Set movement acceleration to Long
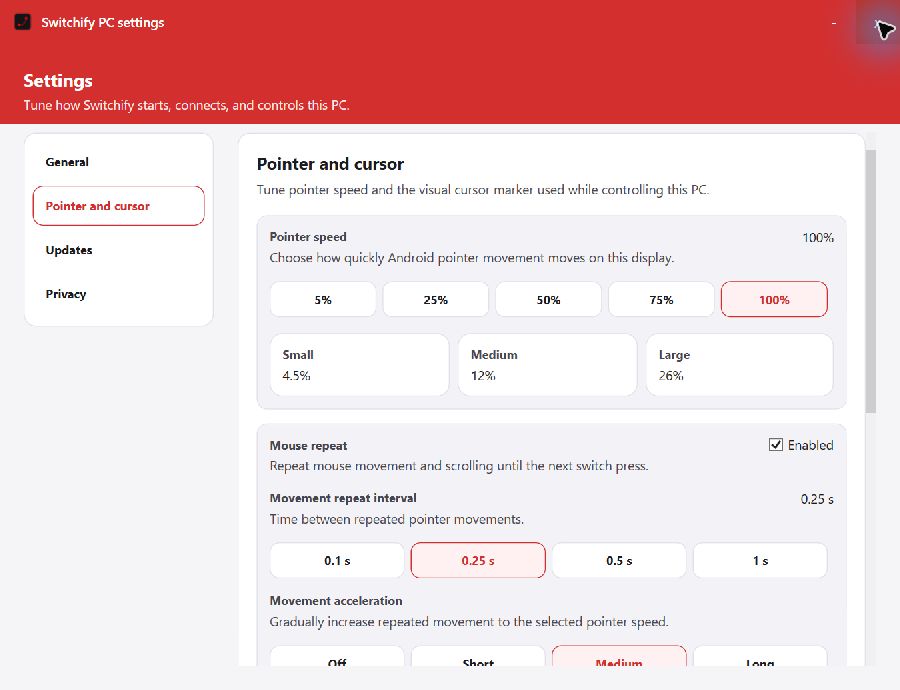 point(761,656)
